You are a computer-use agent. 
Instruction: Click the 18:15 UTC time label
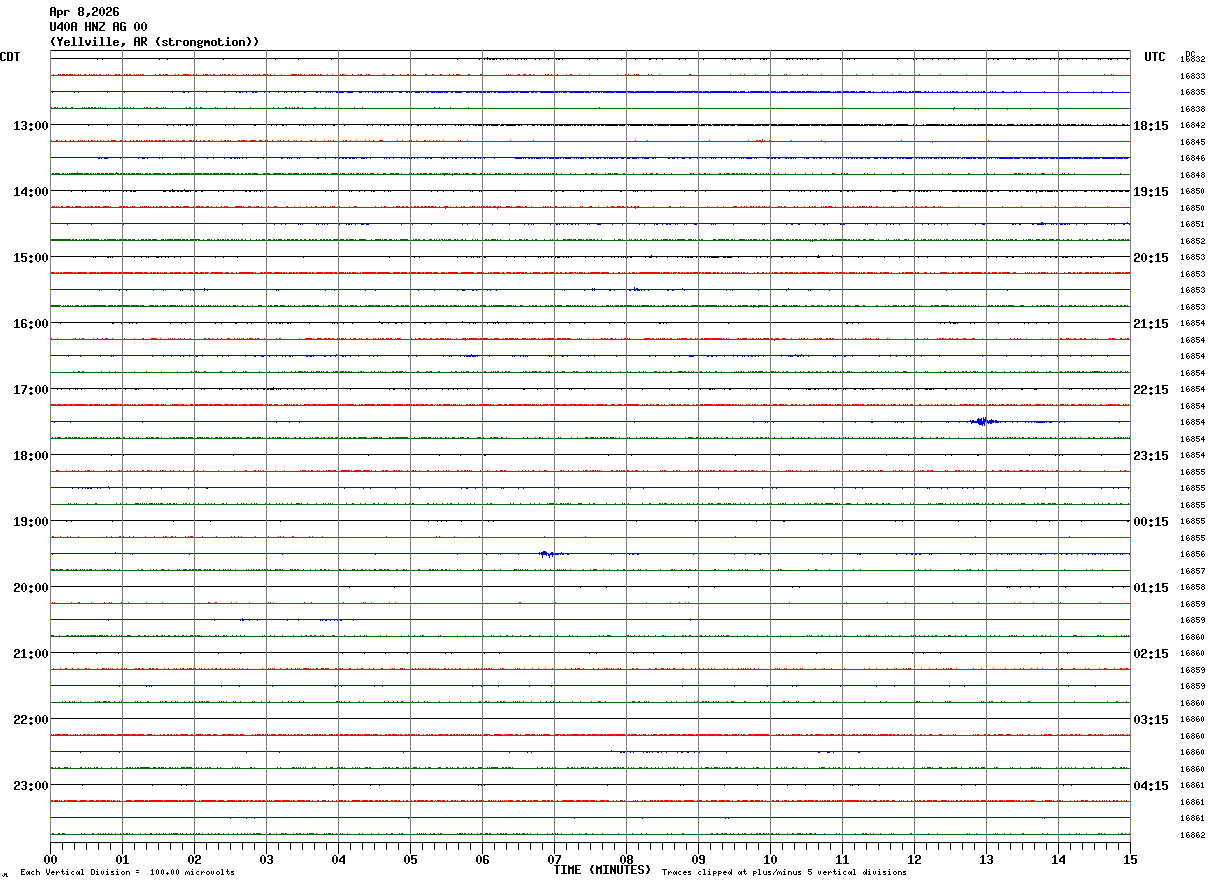[1151, 126]
